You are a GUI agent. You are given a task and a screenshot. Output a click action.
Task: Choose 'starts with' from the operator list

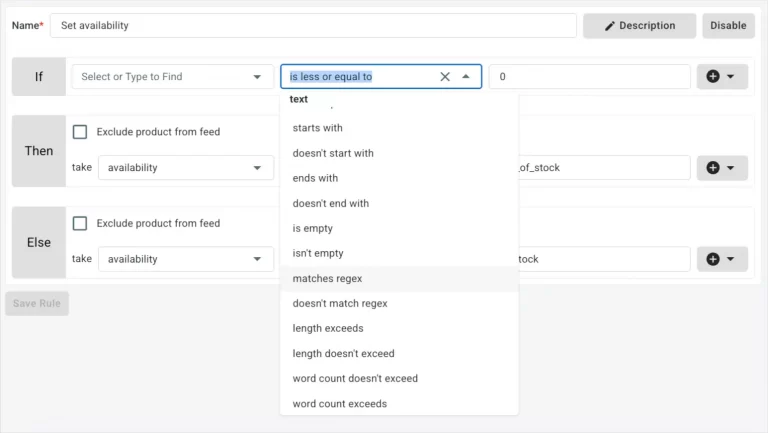317,128
